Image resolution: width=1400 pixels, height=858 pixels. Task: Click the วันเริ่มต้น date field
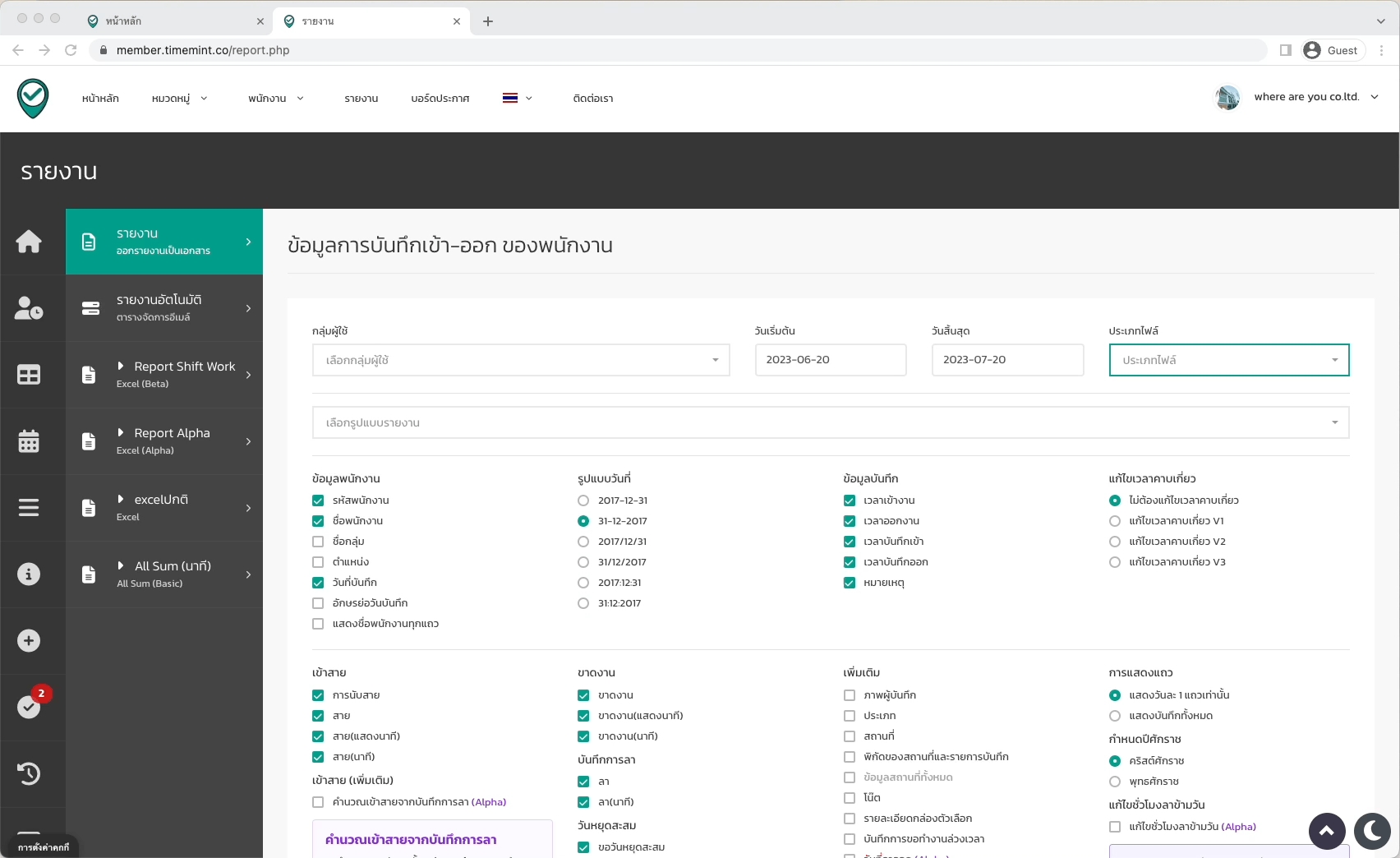click(831, 360)
